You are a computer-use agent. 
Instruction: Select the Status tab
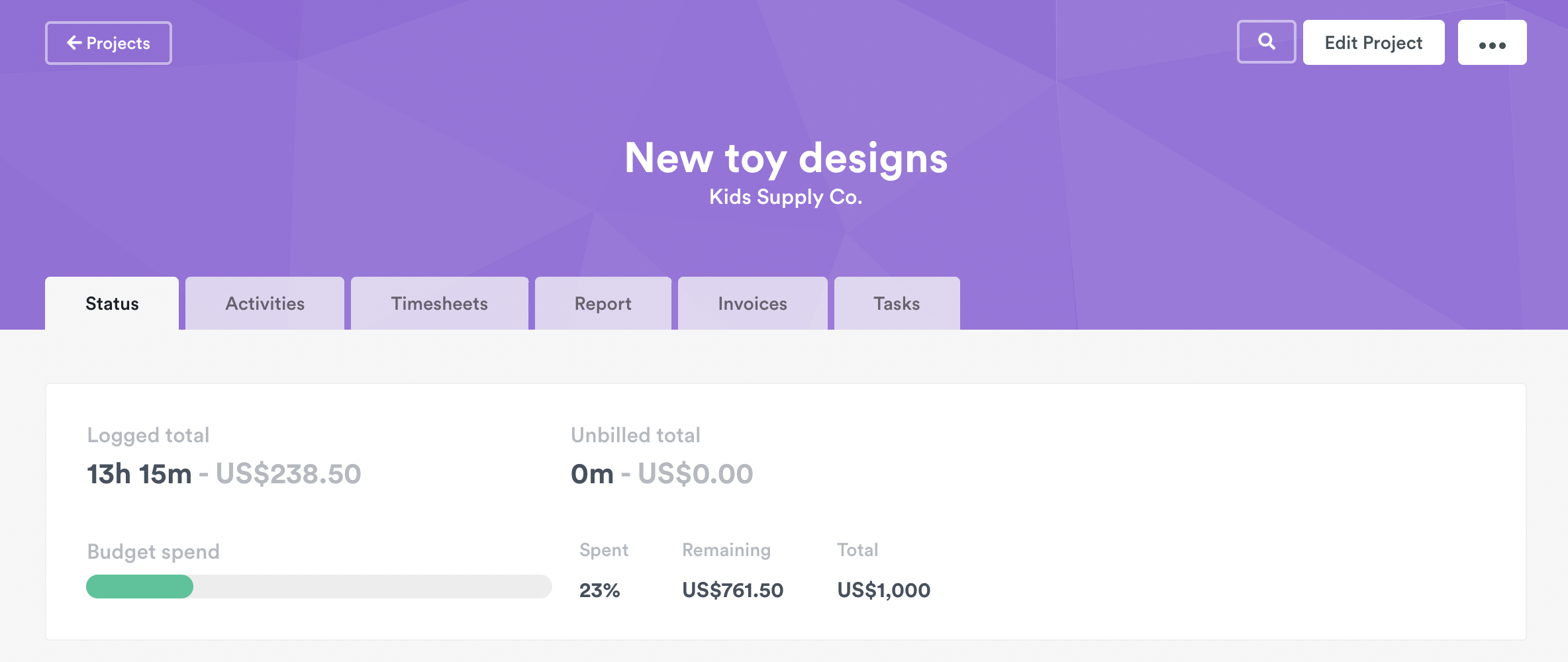112,304
